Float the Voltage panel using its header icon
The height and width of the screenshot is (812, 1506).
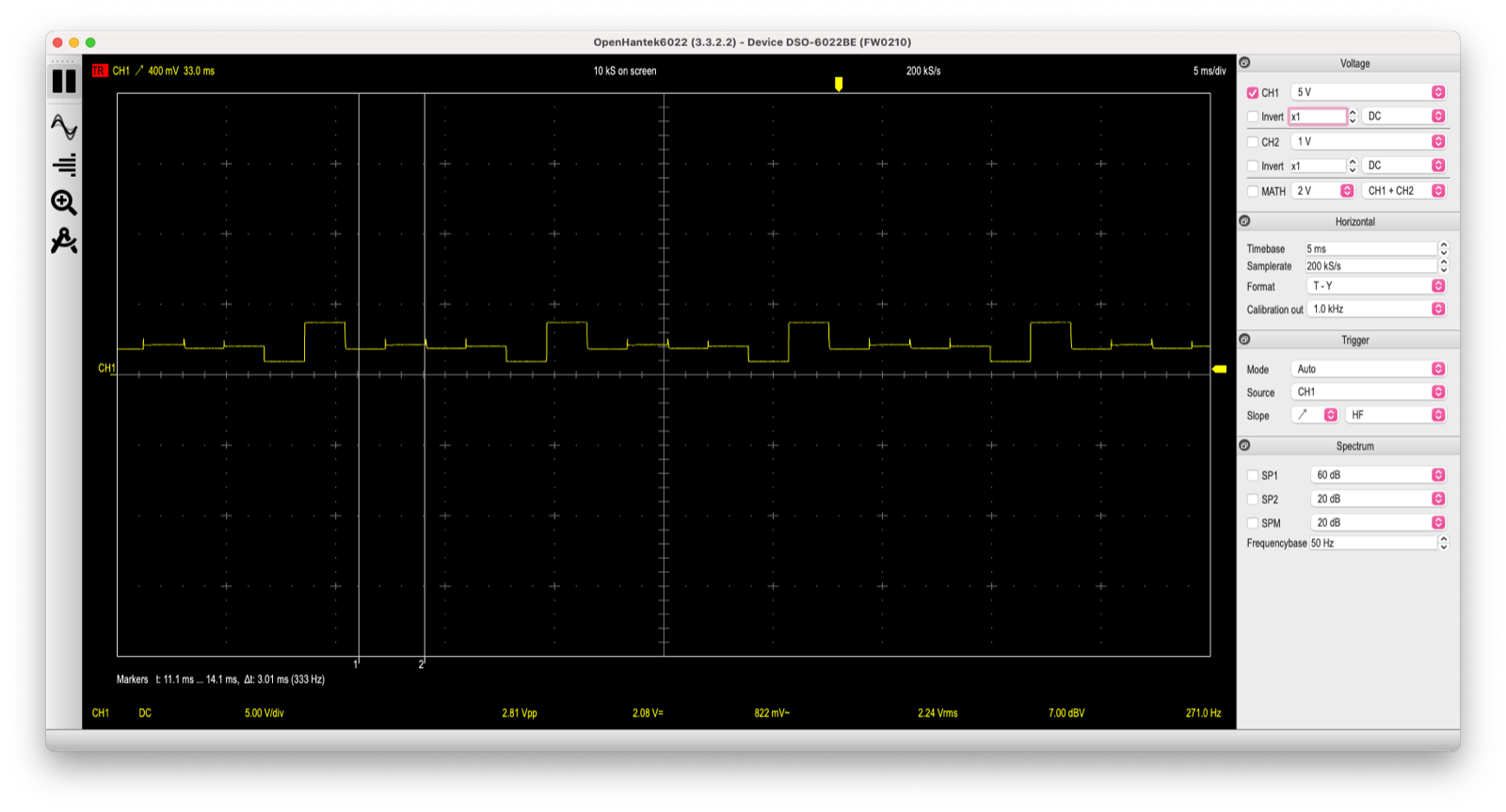pos(1245,63)
